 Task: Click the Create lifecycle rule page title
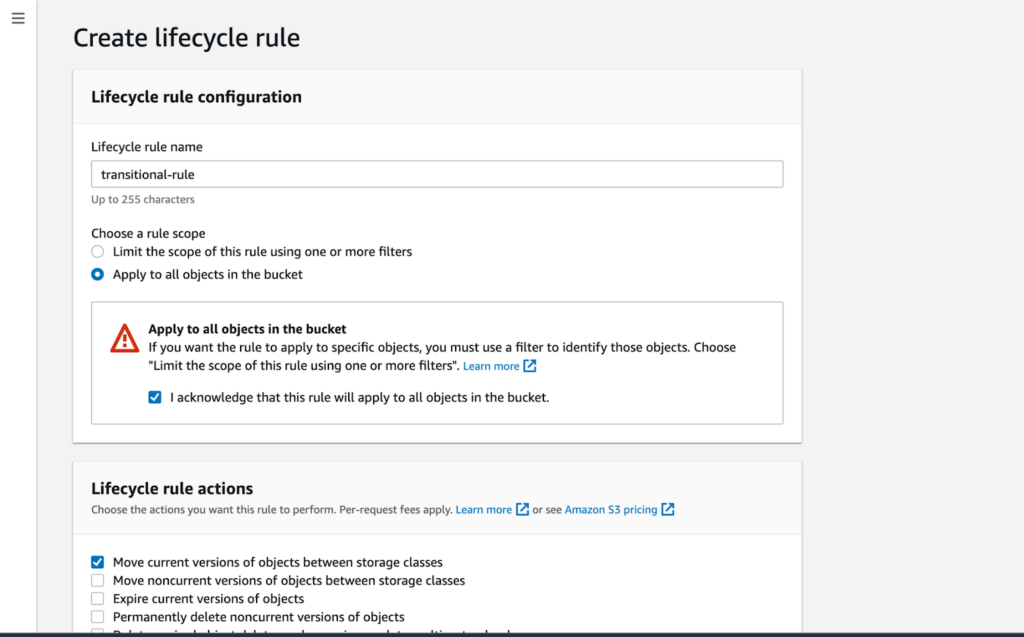[186, 37]
